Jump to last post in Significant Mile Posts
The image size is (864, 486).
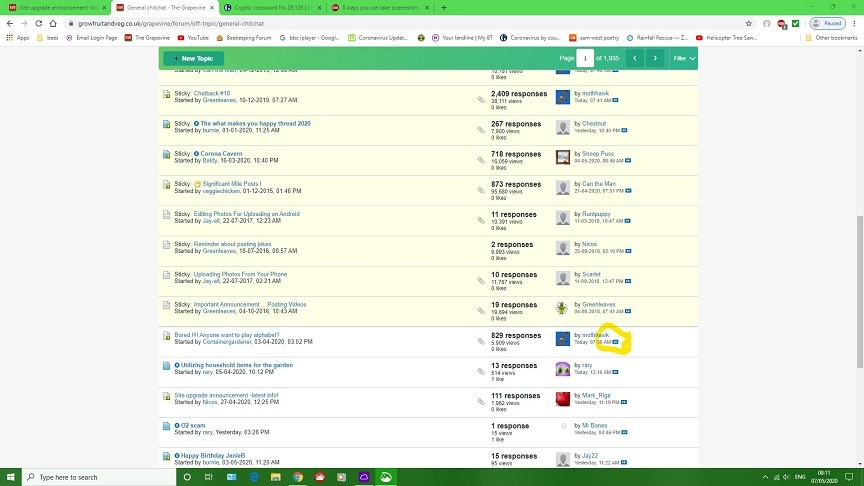coord(628,191)
